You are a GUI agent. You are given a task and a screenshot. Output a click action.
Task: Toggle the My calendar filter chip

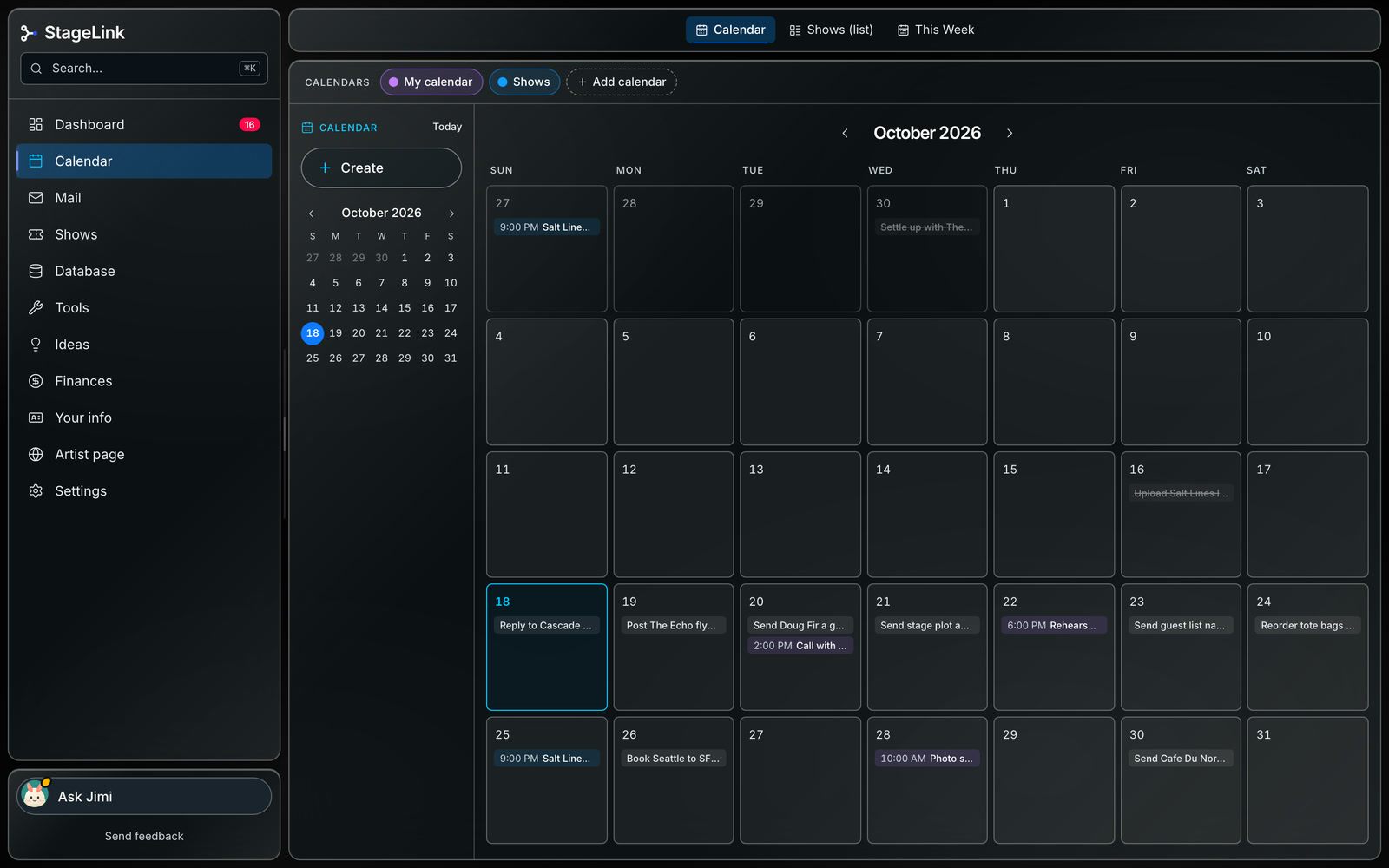[431, 82]
